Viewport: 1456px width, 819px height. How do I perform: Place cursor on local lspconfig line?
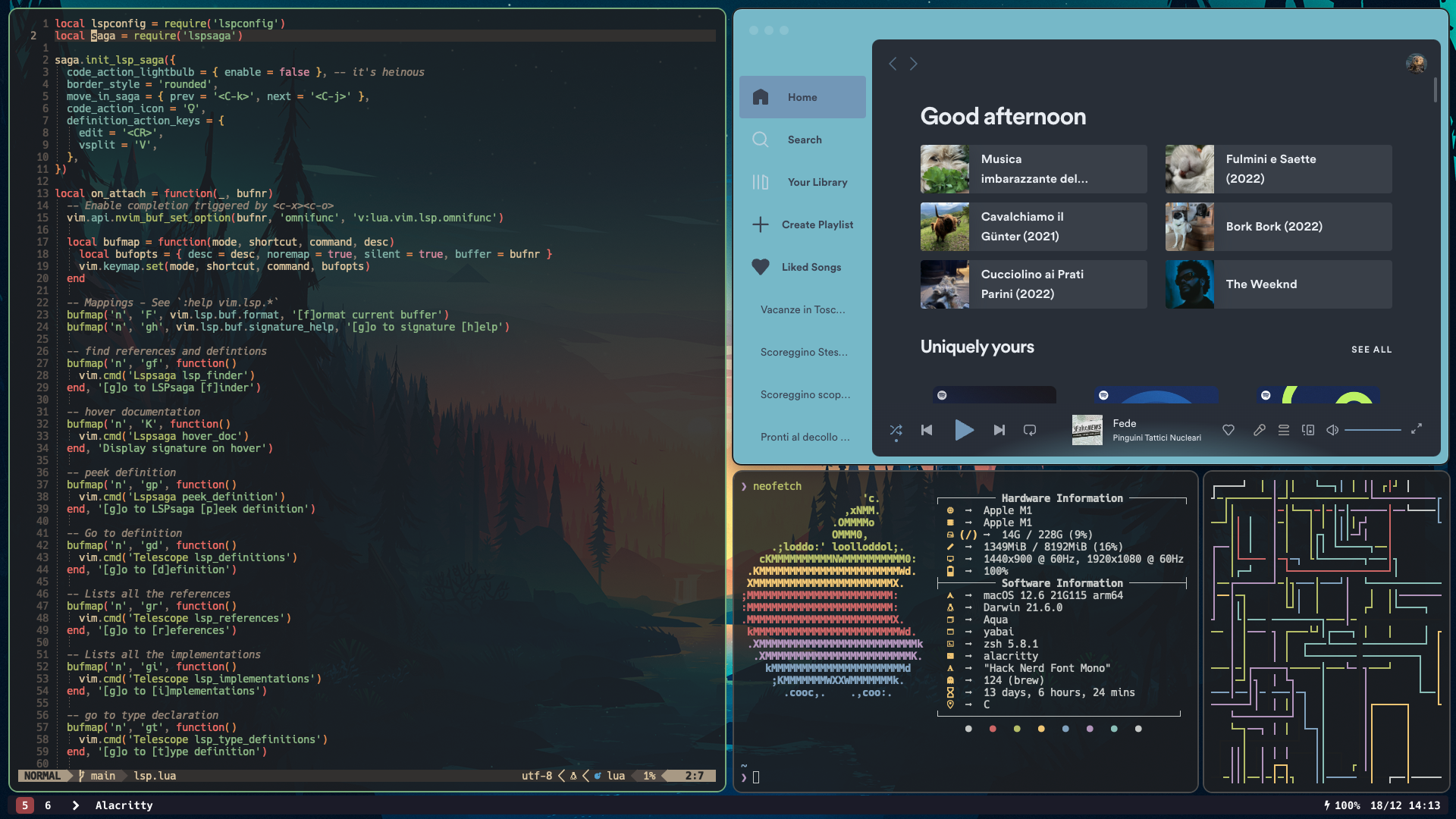tap(170, 24)
